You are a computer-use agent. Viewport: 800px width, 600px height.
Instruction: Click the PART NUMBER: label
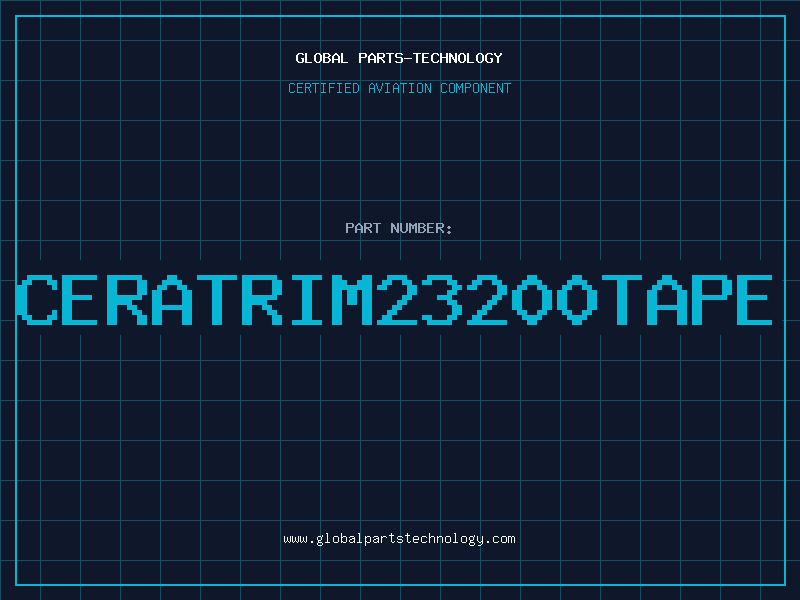[x=399, y=228]
